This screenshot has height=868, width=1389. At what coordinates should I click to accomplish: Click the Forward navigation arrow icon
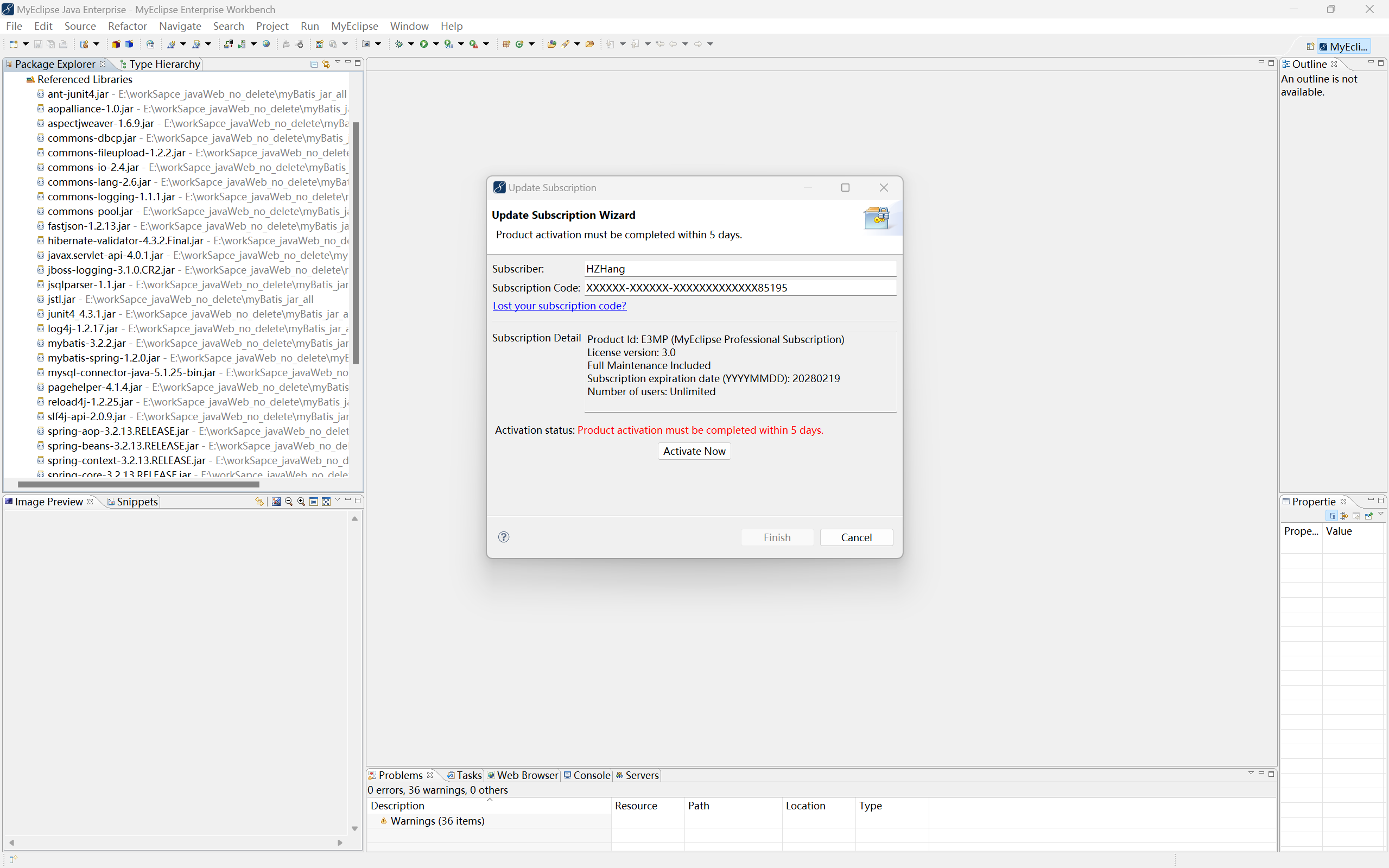coord(698,44)
